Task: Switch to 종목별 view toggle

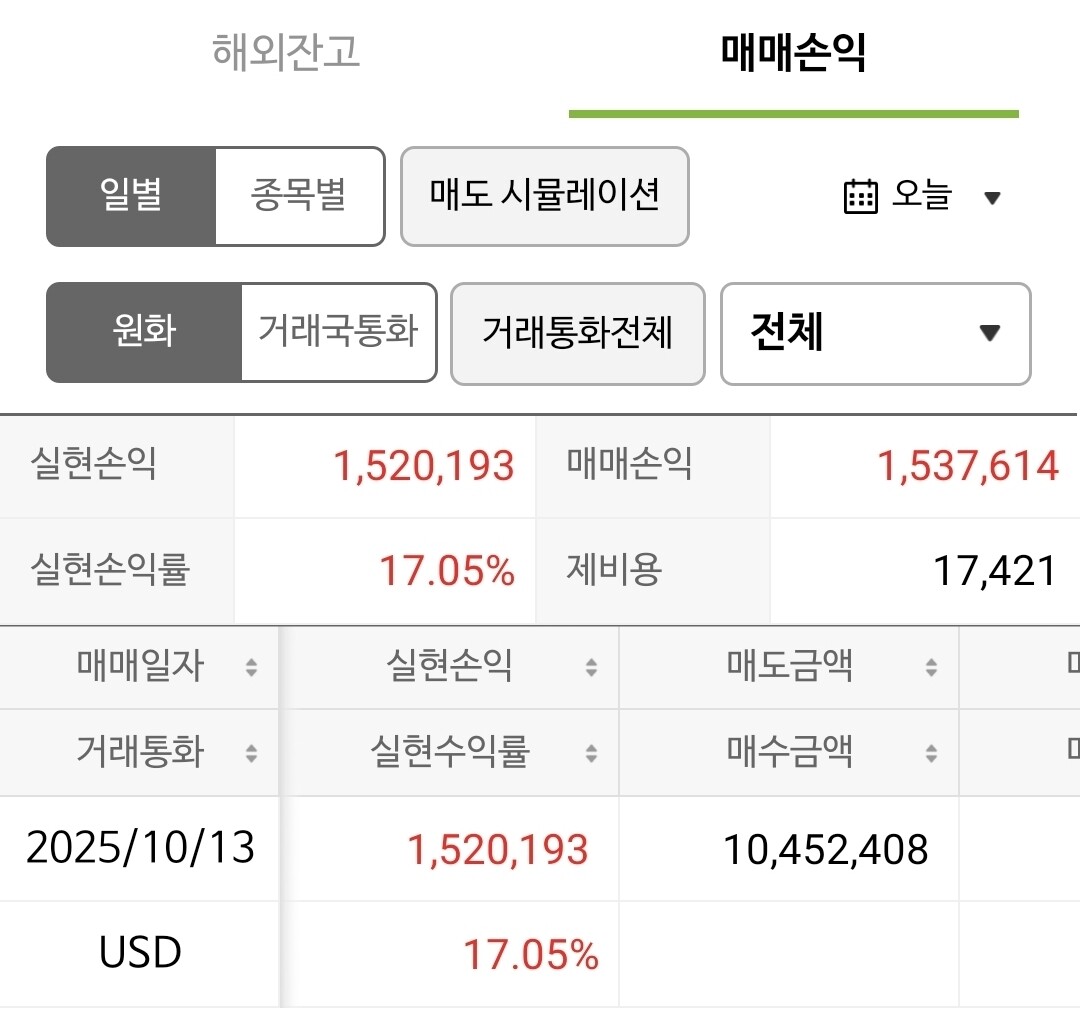Action: click(x=299, y=196)
